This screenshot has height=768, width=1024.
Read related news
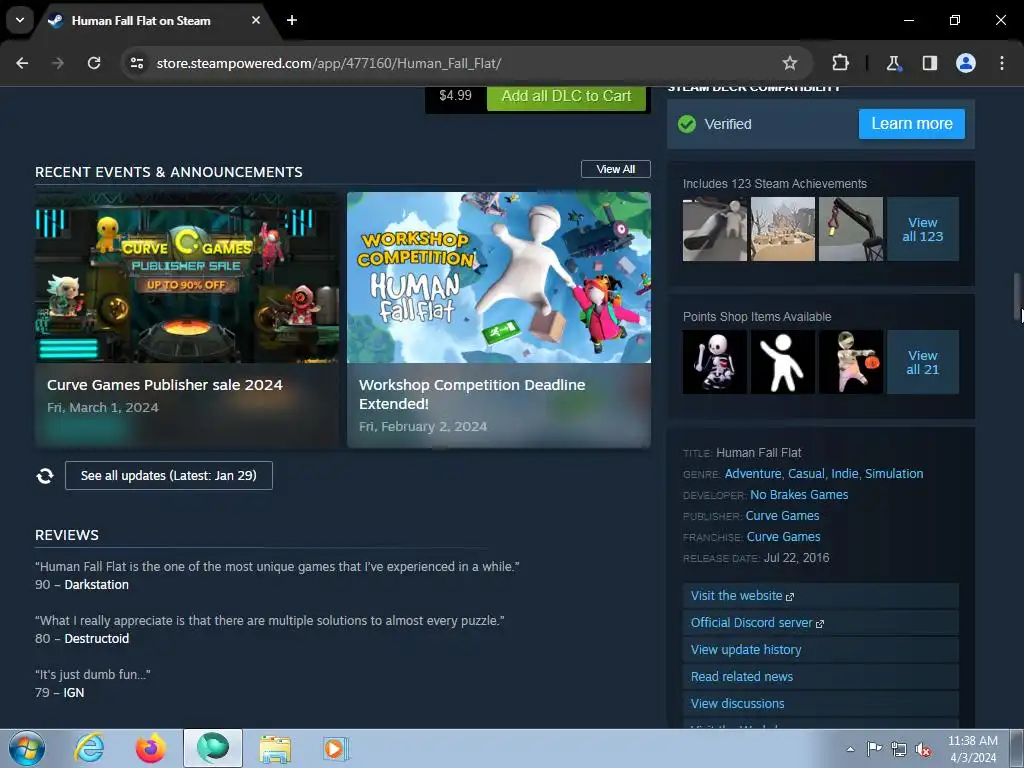(821, 677)
